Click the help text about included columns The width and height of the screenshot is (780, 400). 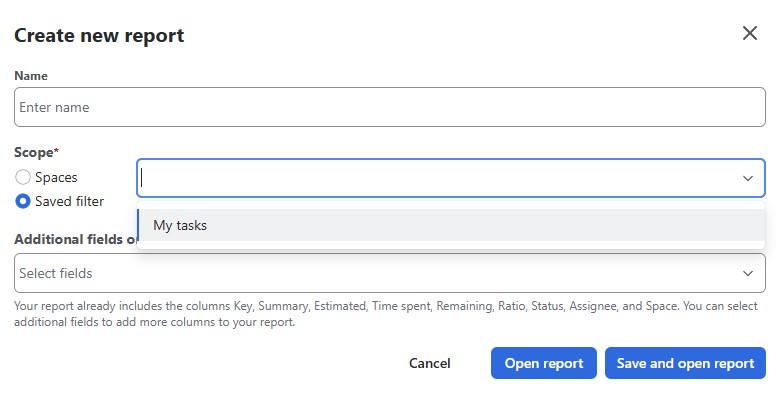coord(385,314)
